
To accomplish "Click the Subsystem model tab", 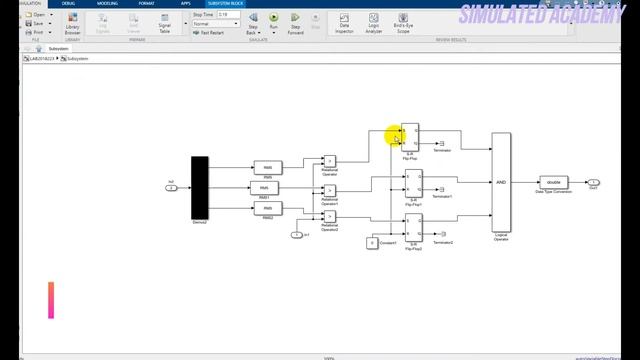I will pos(58,49).
